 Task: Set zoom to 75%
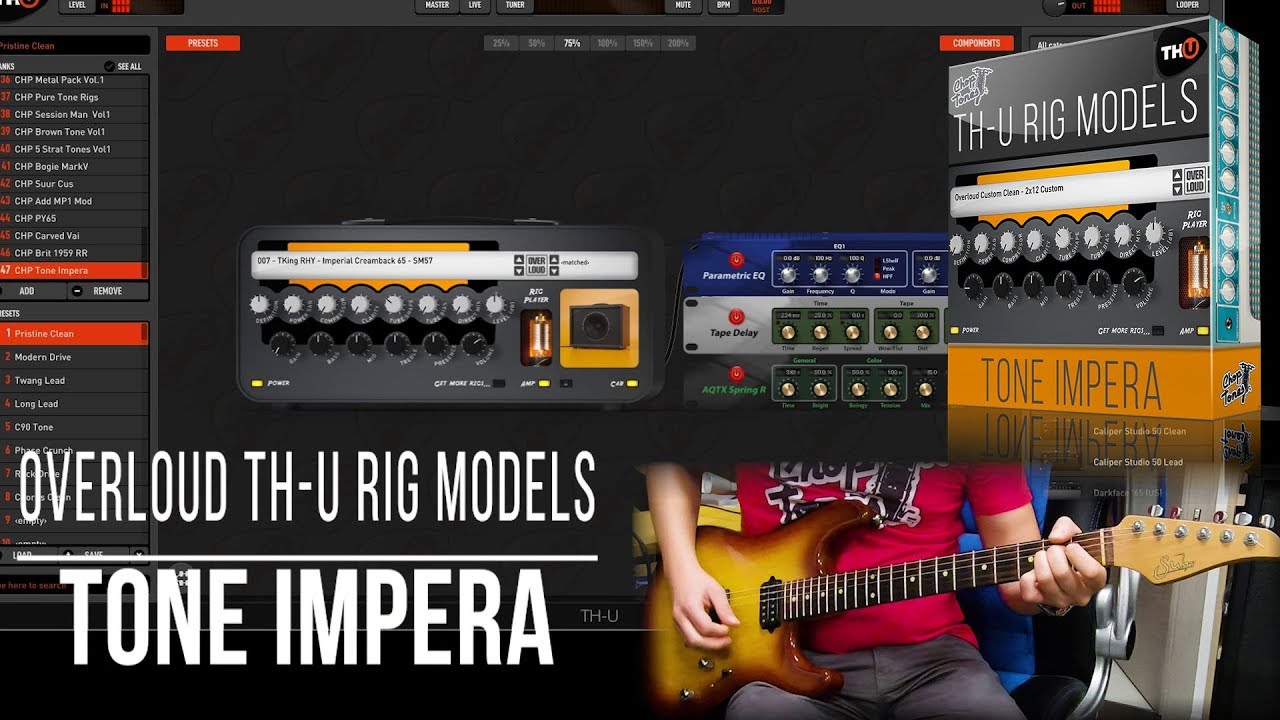pos(572,44)
